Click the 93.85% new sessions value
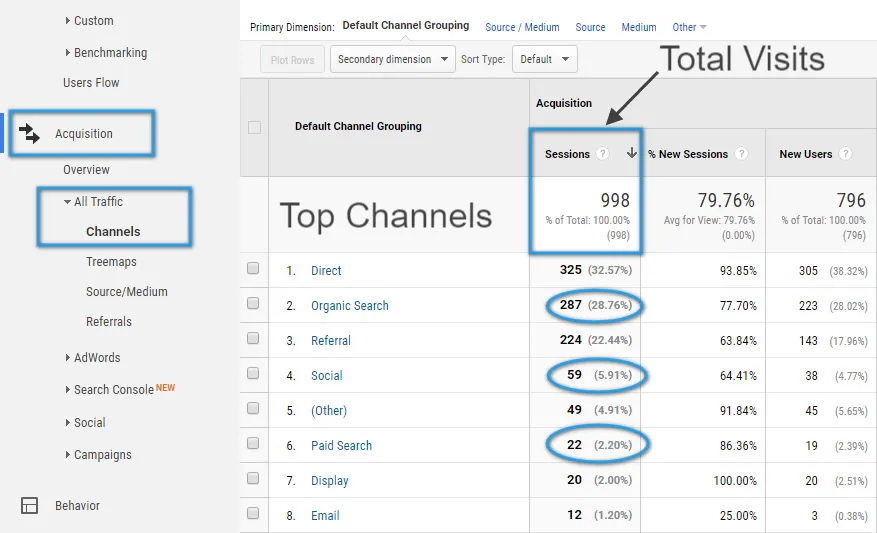 (738, 271)
